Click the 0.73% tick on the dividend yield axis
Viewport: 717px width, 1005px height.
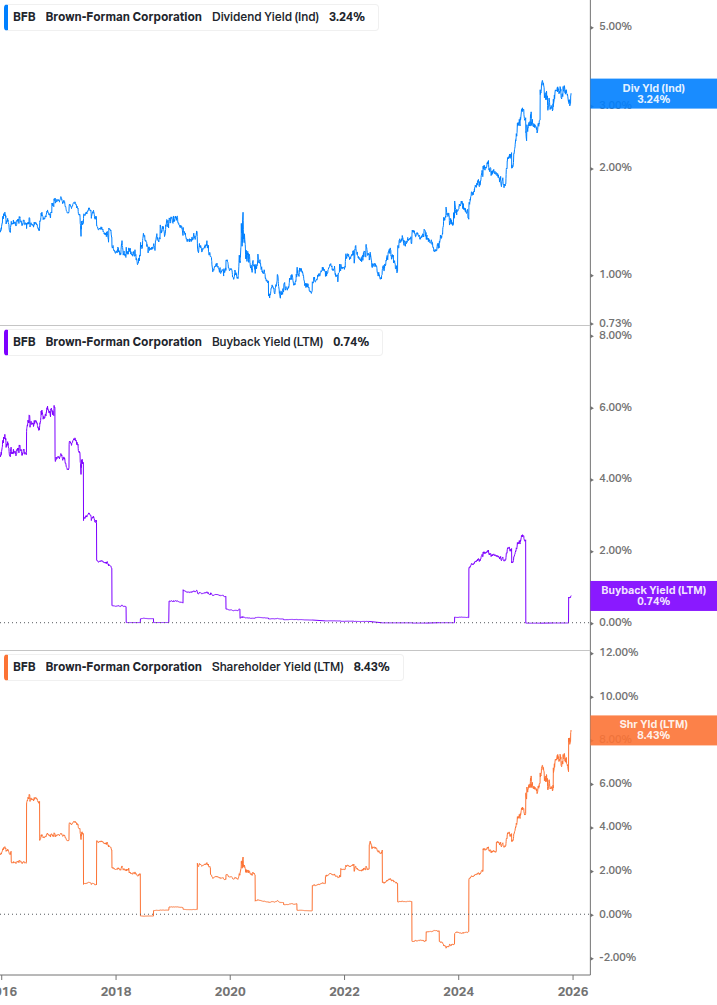(x=615, y=323)
